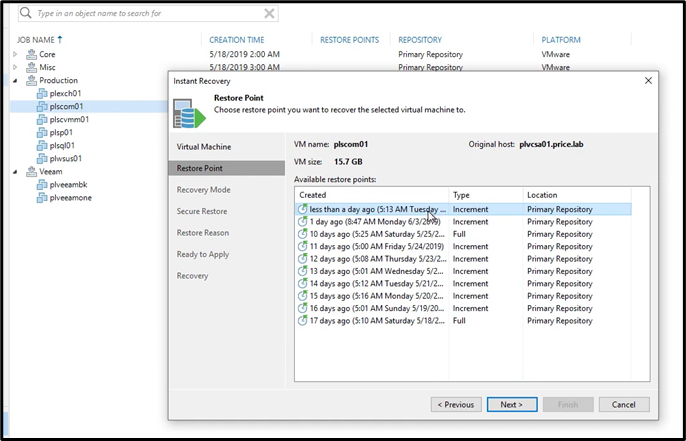Viewport: 686px width, 441px height.
Task: Select the Restore Point wizard step
Action: pos(227,168)
